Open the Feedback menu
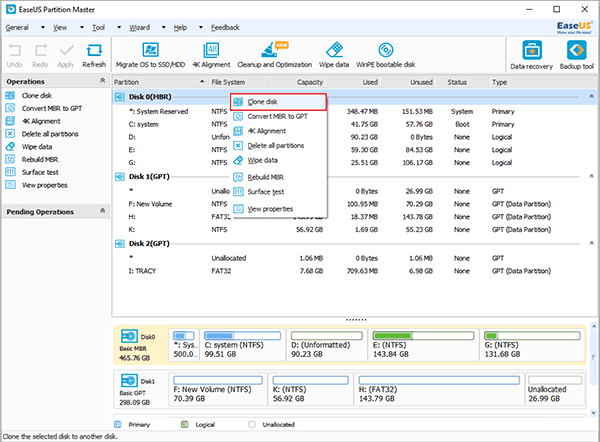The height and width of the screenshot is (442, 600). pyautogui.click(x=225, y=28)
